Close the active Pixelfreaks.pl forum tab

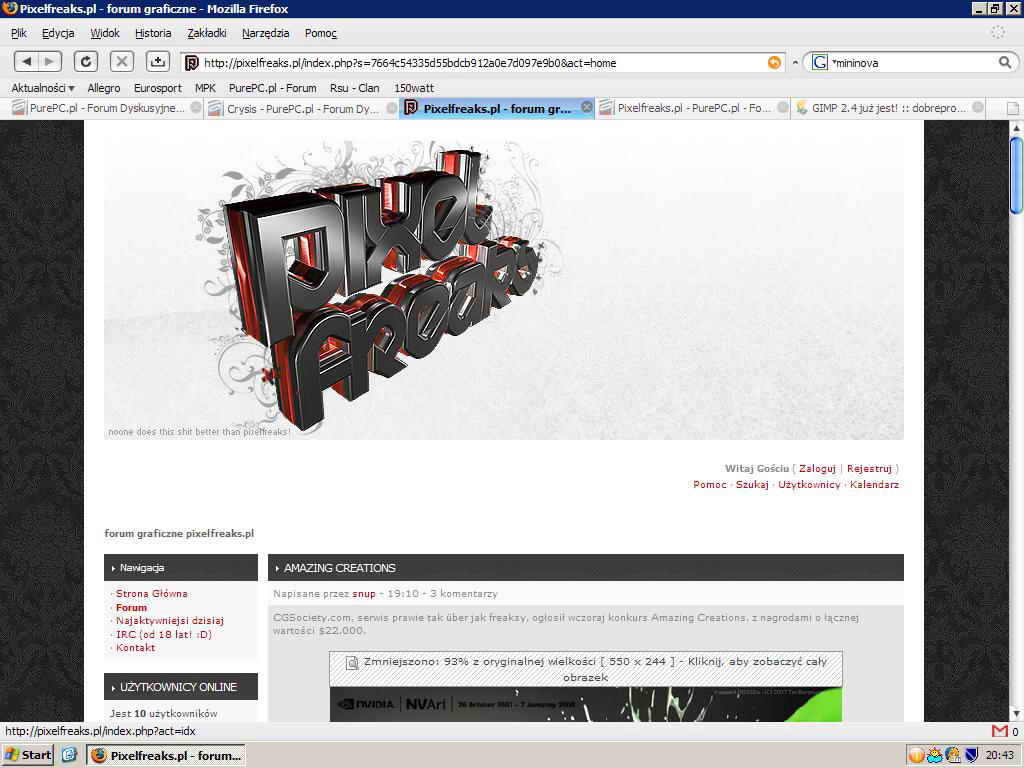586,107
